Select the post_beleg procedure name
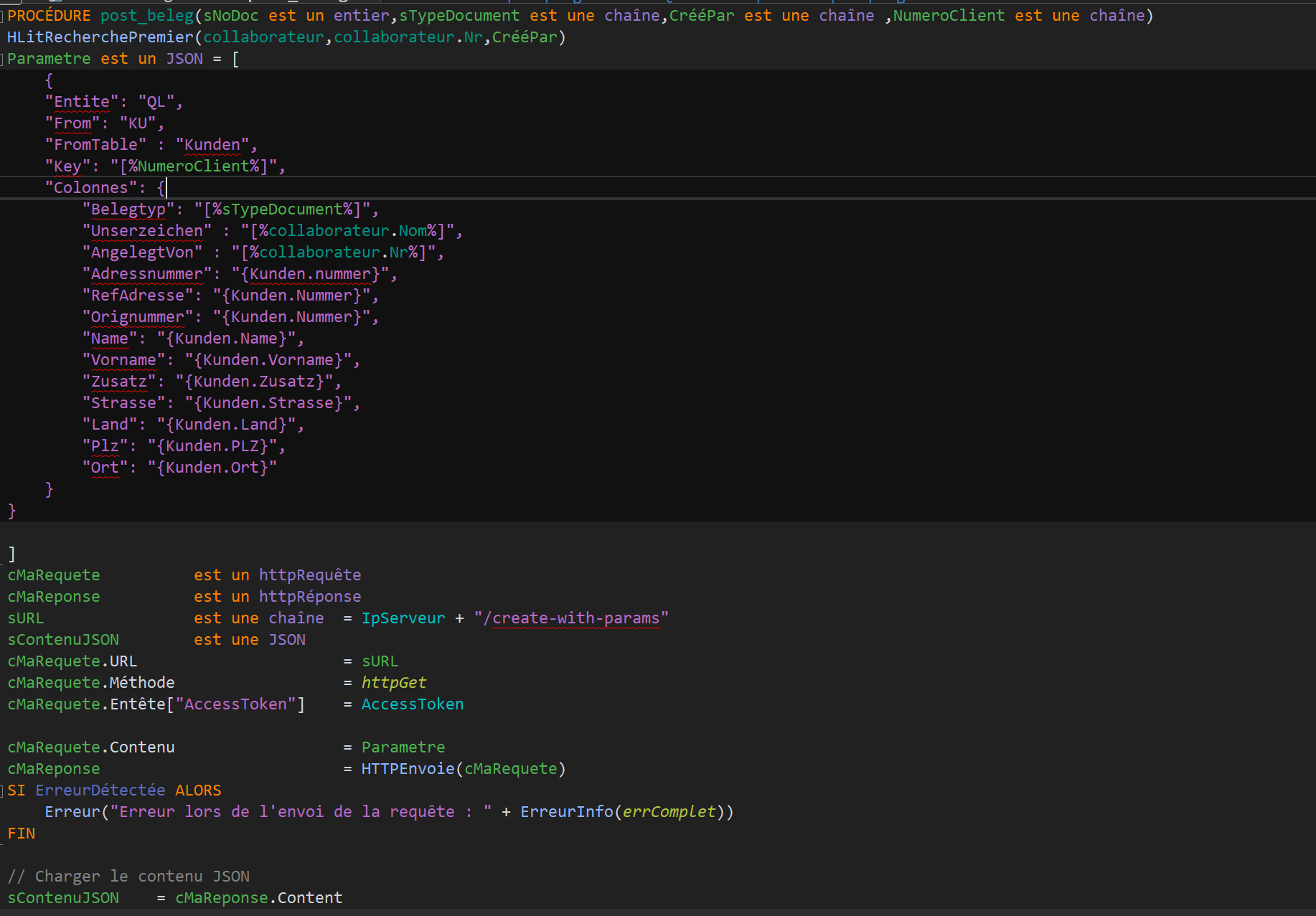Image resolution: width=1316 pixels, height=916 pixels. point(147,16)
